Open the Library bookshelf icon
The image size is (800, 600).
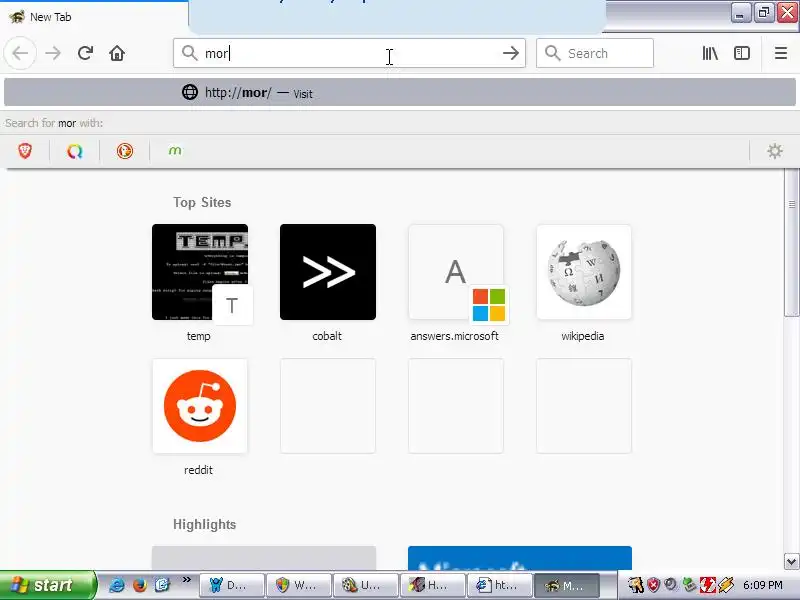click(710, 53)
